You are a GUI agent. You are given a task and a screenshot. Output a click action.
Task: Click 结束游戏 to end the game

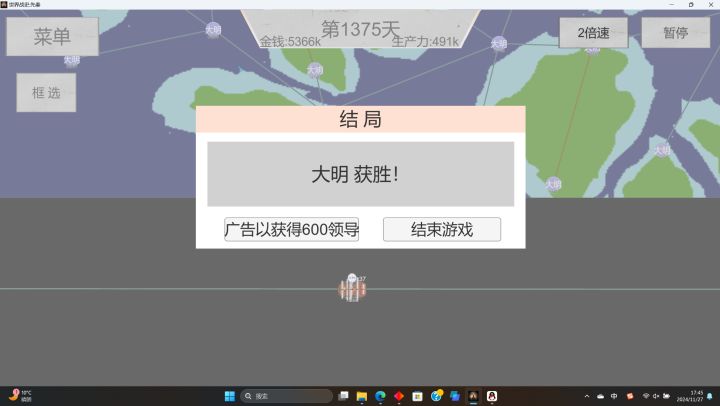coord(442,229)
